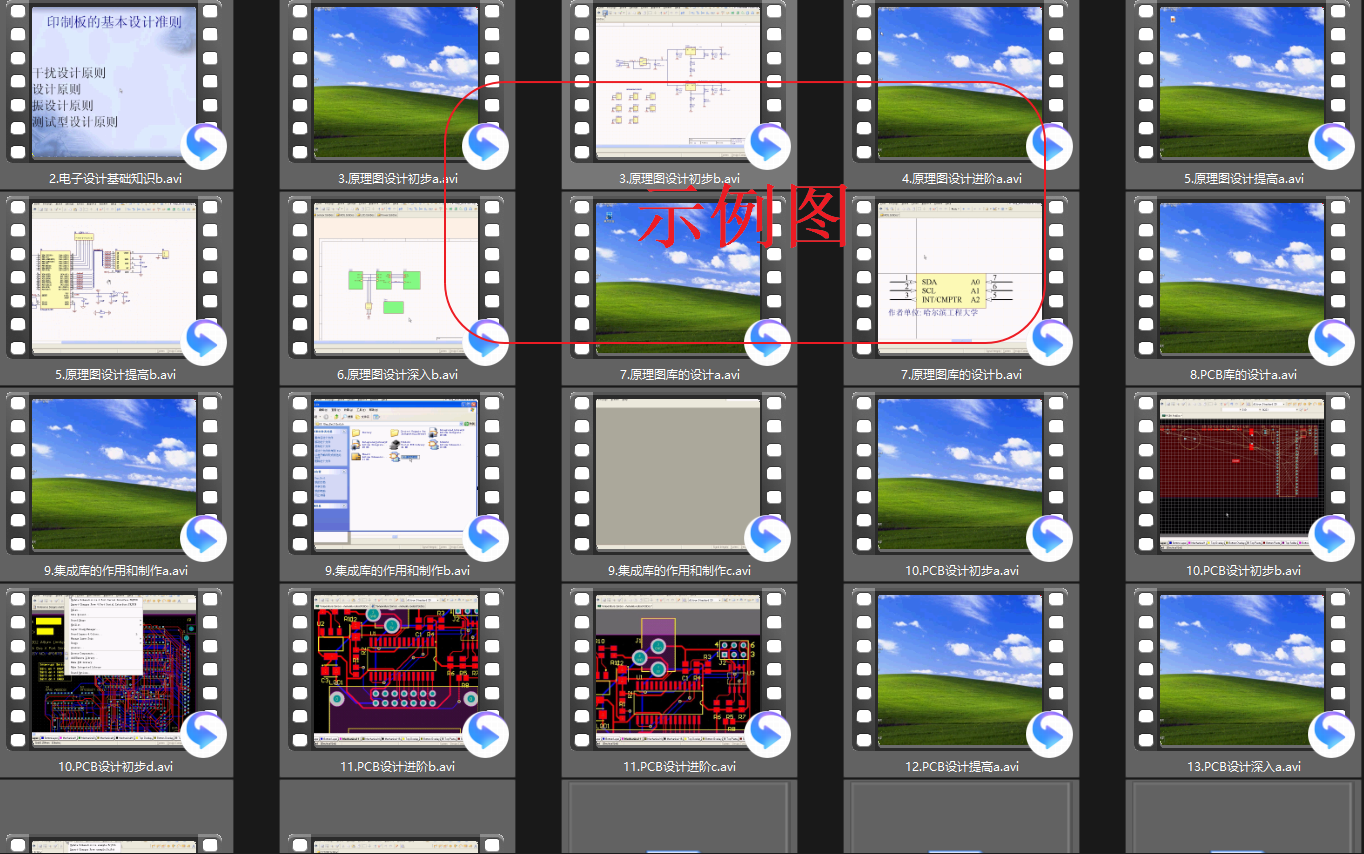Open the 2.电子设计基础知识b.avi video thumbnail
1364x854 pixels.
point(114,82)
